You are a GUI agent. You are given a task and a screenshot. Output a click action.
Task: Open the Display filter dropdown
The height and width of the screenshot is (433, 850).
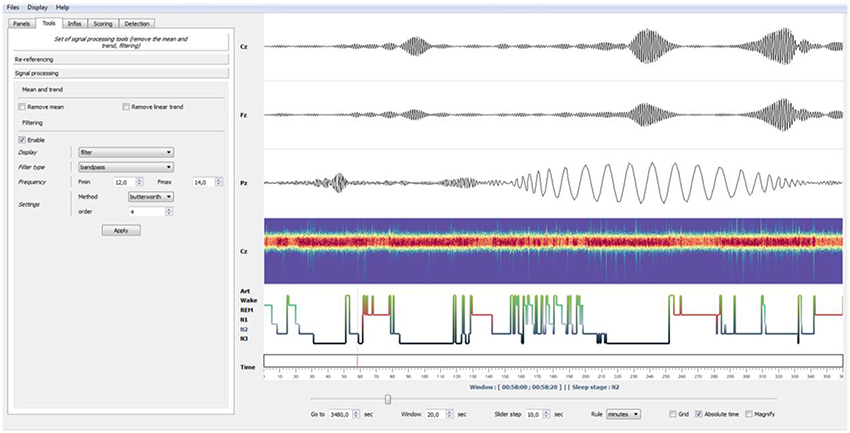click(x=126, y=152)
